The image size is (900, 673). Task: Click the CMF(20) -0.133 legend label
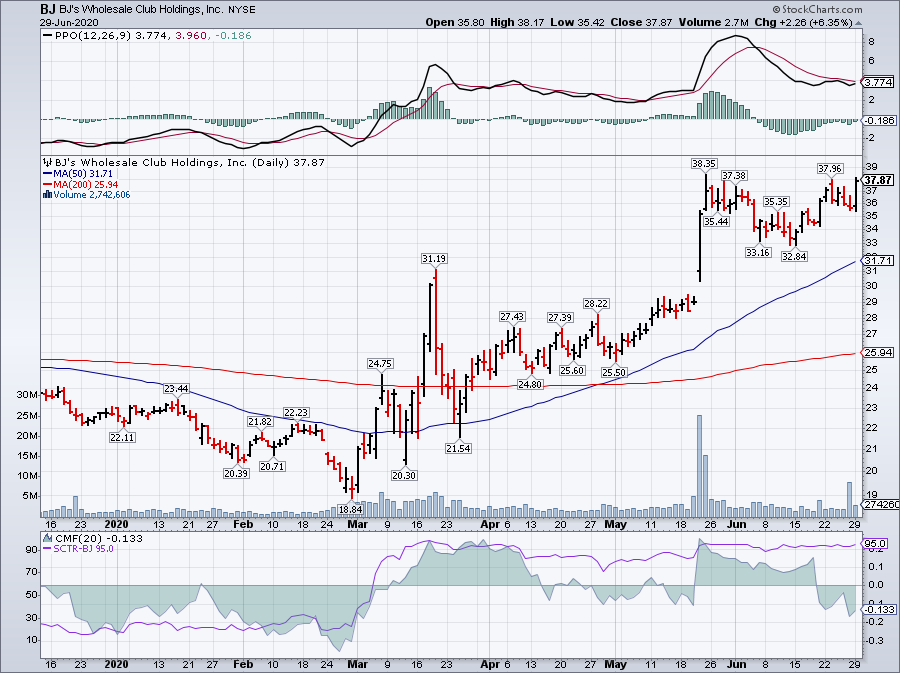[x=99, y=538]
